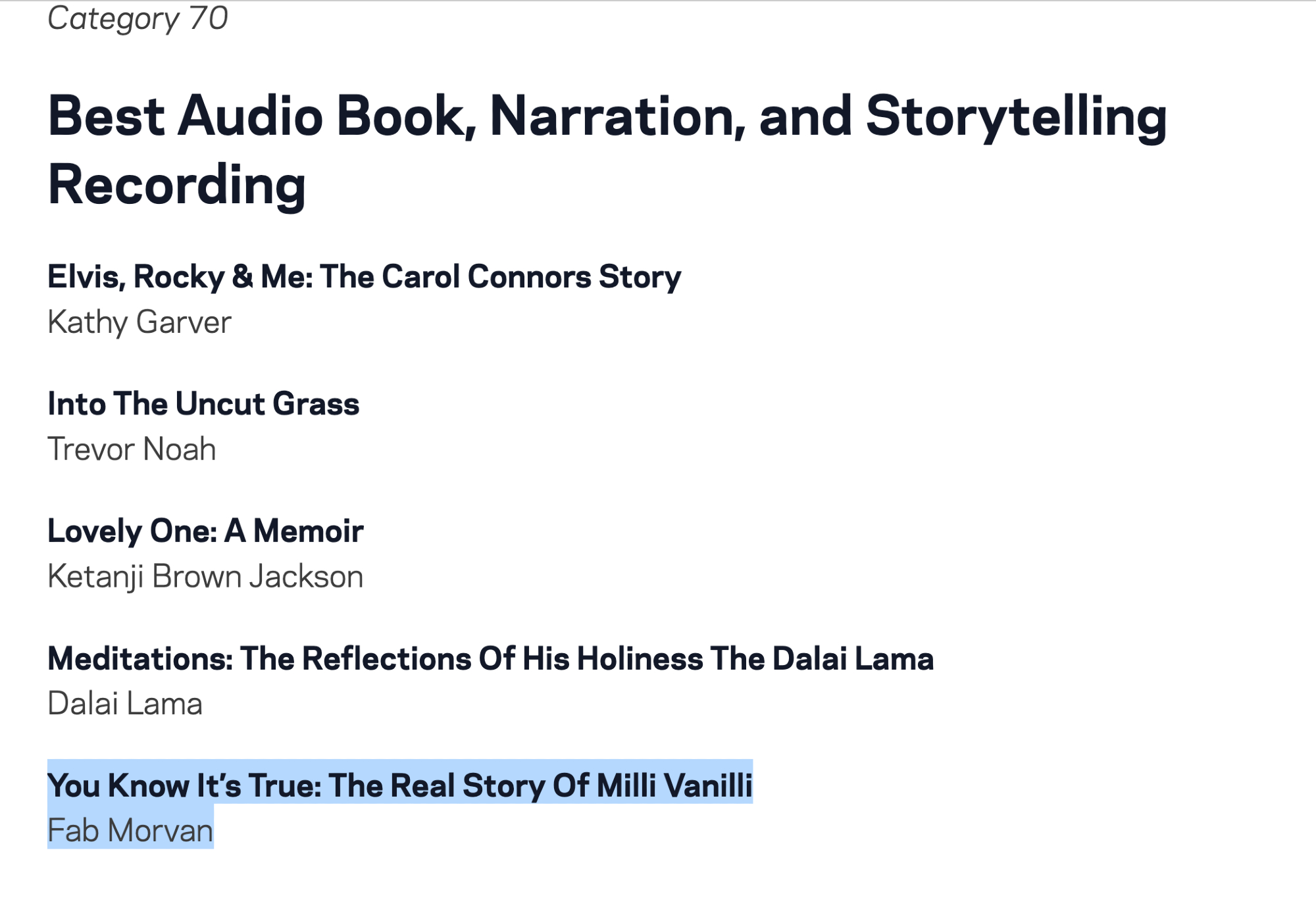Click the Dalai Lama artist line
The height and width of the screenshot is (915, 1316).
pyautogui.click(x=125, y=703)
